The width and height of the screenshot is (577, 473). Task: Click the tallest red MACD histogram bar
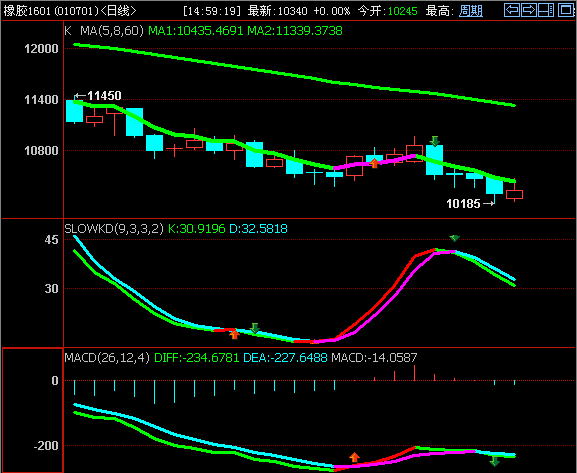point(414,373)
